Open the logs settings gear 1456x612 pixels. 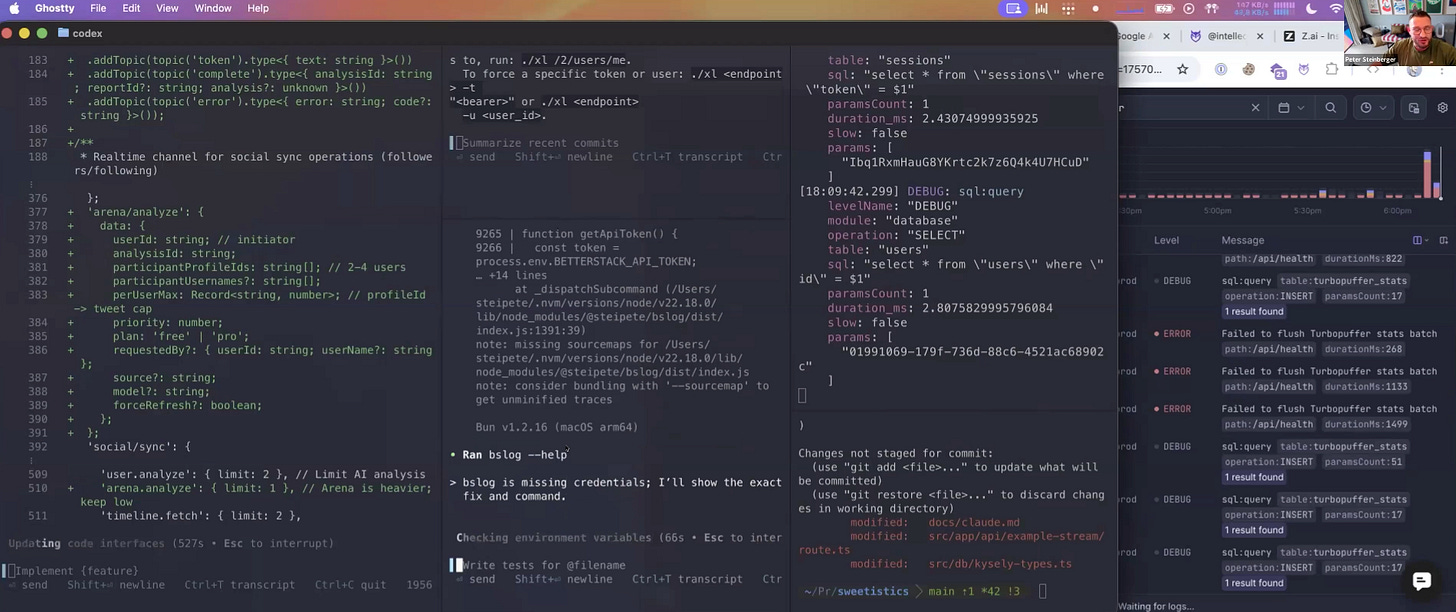click(1443, 107)
